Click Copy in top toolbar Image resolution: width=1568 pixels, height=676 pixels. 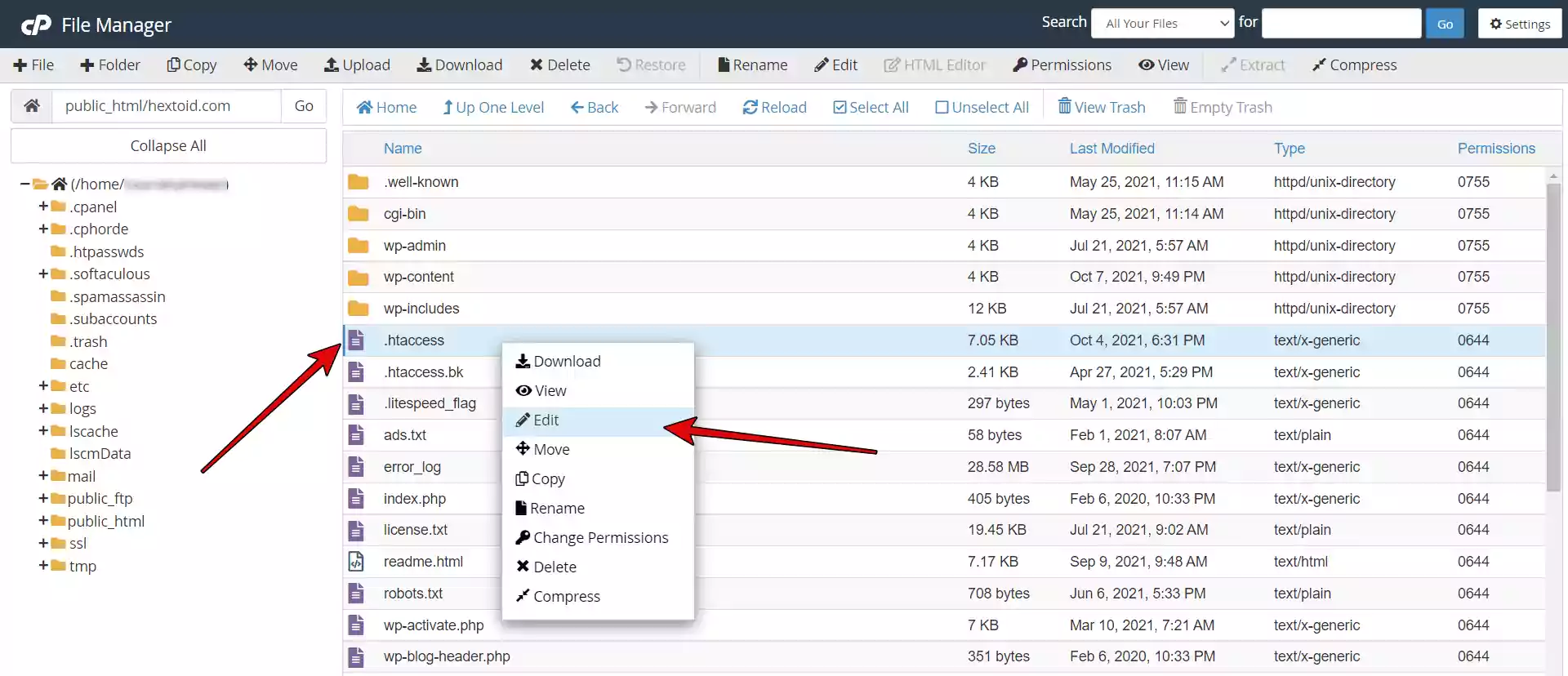192,65
